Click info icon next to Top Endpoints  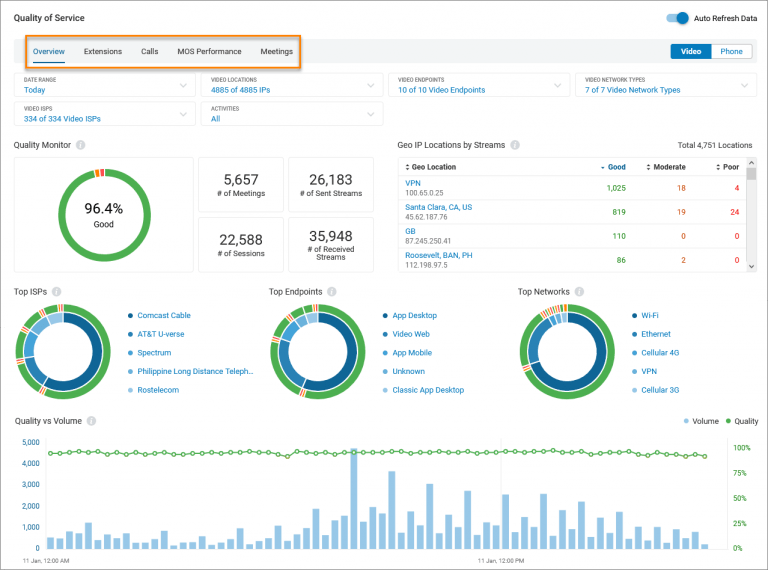[x=331, y=292]
